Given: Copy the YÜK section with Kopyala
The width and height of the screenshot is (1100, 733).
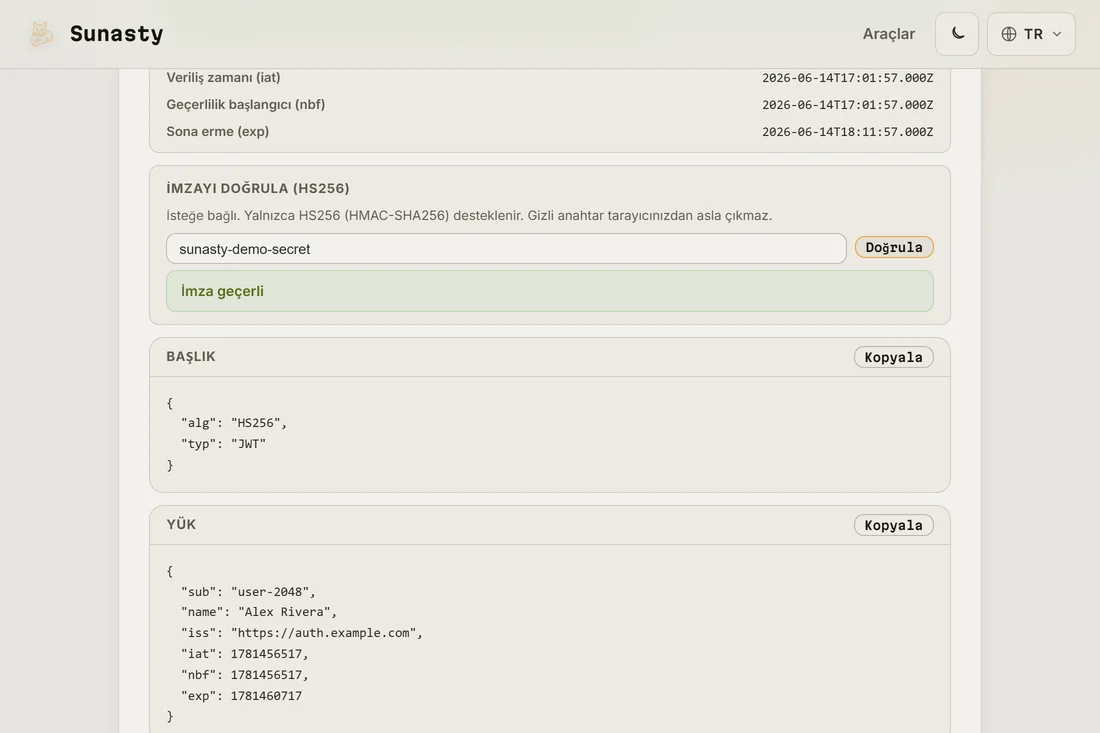Looking at the screenshot, I should click(x=893, y=525).
